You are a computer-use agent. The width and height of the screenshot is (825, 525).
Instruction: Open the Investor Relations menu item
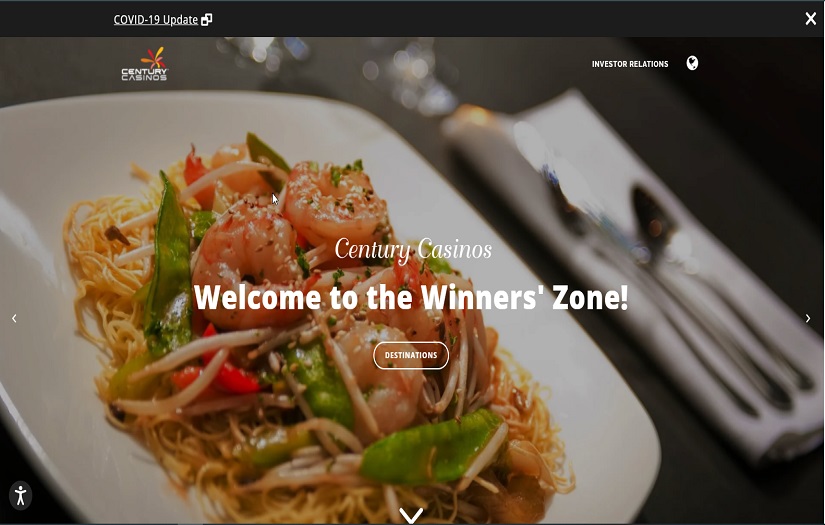point(630,64)
